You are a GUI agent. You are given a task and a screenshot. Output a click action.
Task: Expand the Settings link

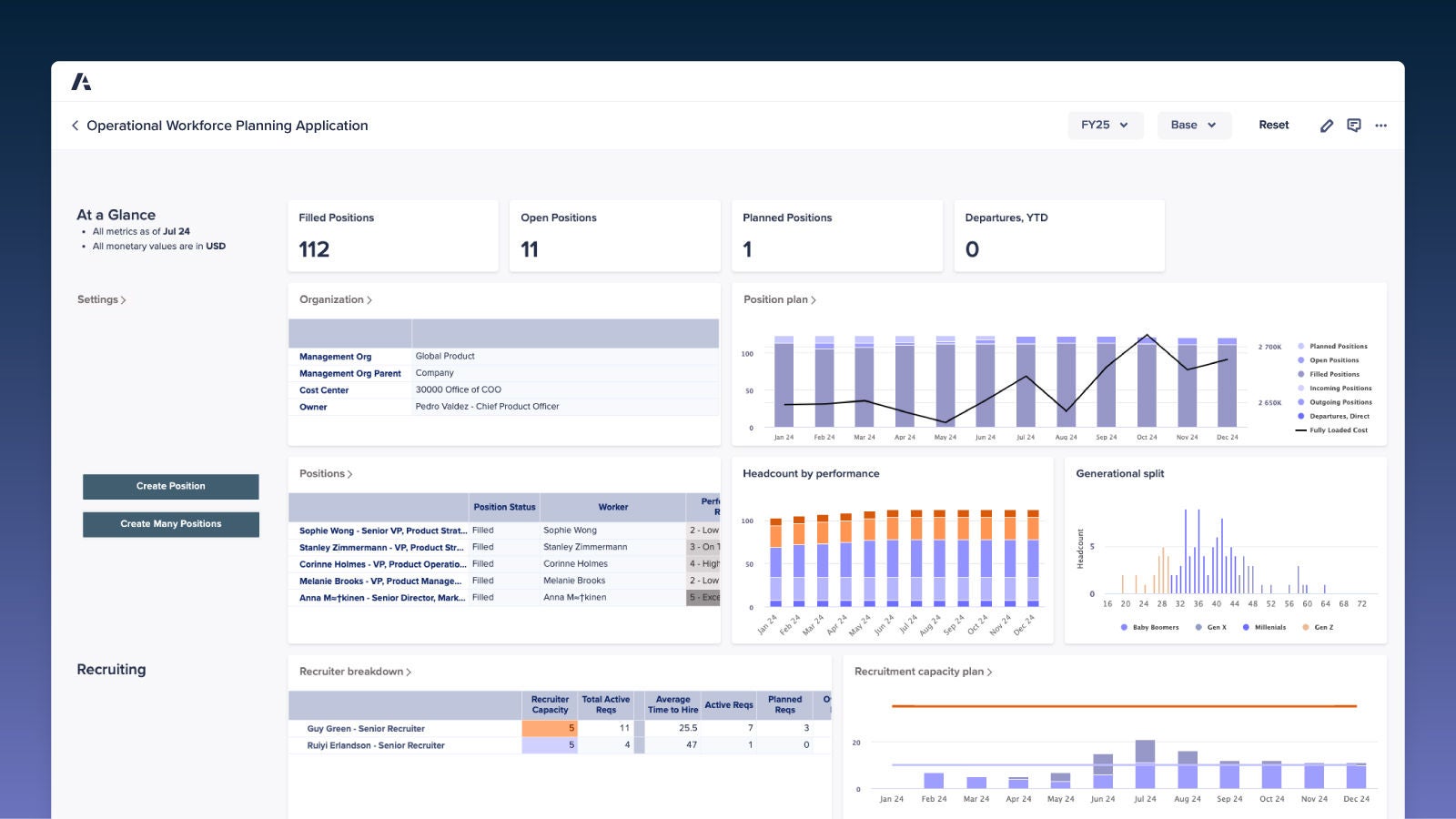pyautogui.click(x=101, y=299)
